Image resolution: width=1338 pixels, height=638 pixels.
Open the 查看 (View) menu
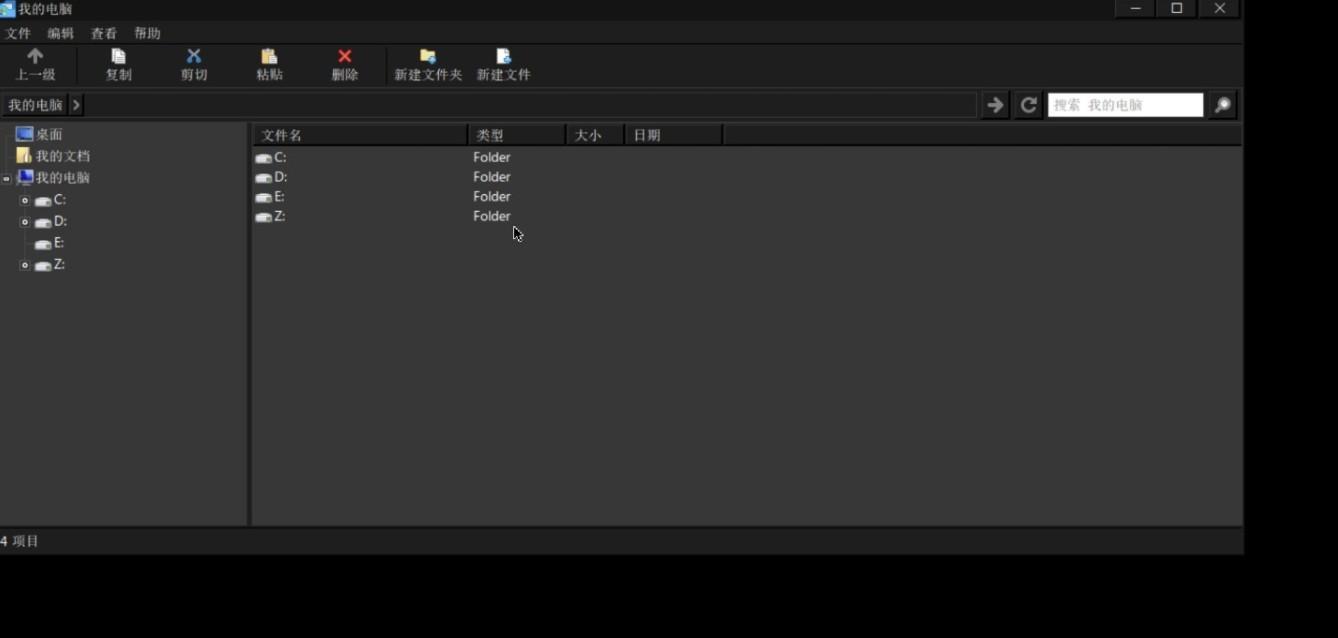point(104,33)
